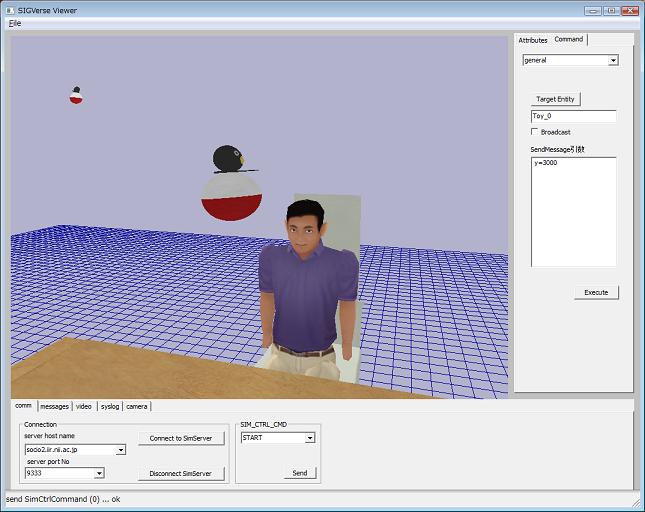645x512 pixels.
Task: Open the File menu
Action: [15, 23]
